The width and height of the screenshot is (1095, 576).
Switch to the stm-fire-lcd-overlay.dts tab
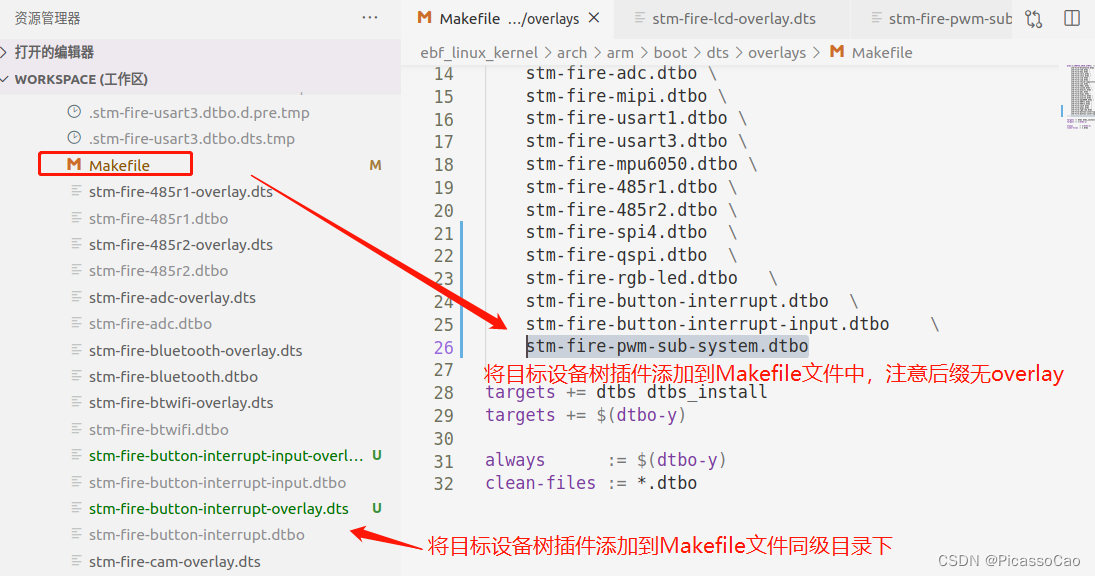[733, 19]
